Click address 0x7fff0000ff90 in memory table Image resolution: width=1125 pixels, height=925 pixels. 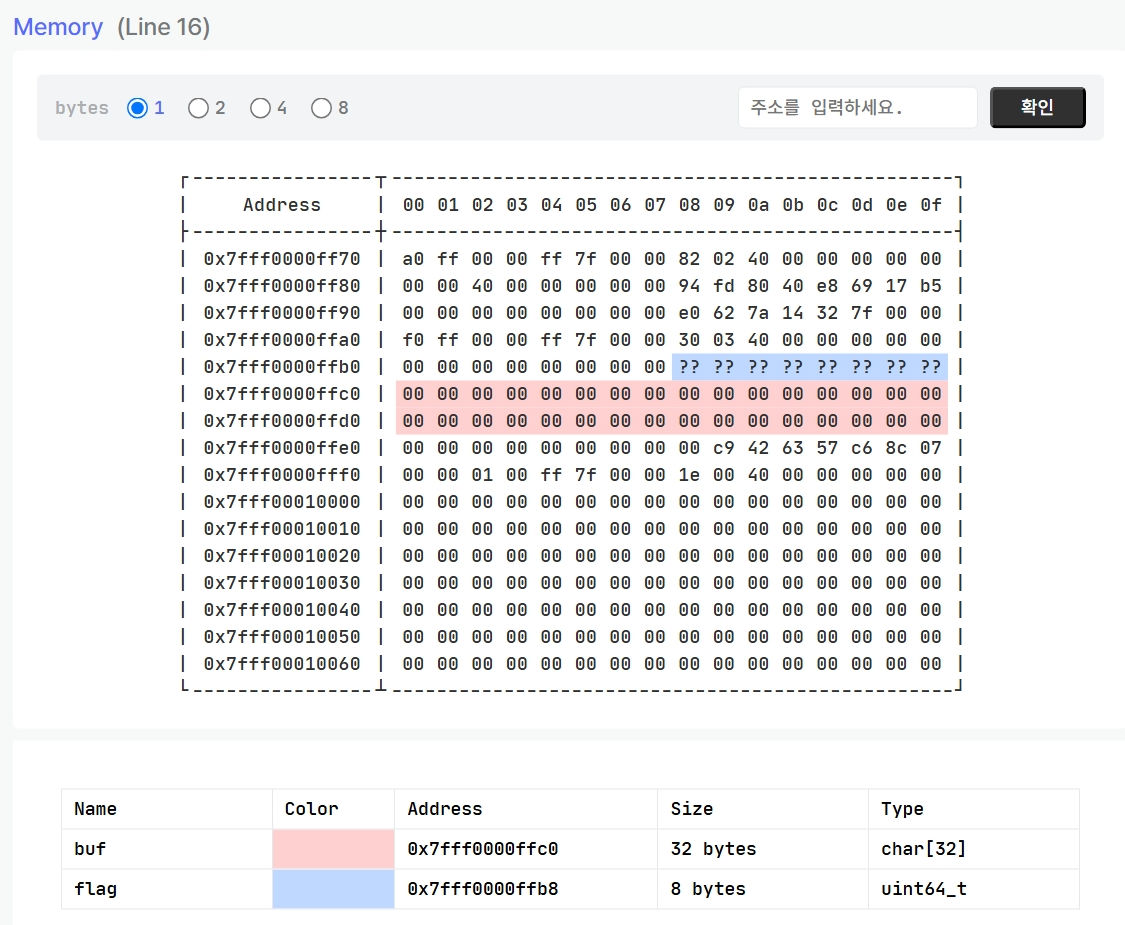tap(282, 313)
